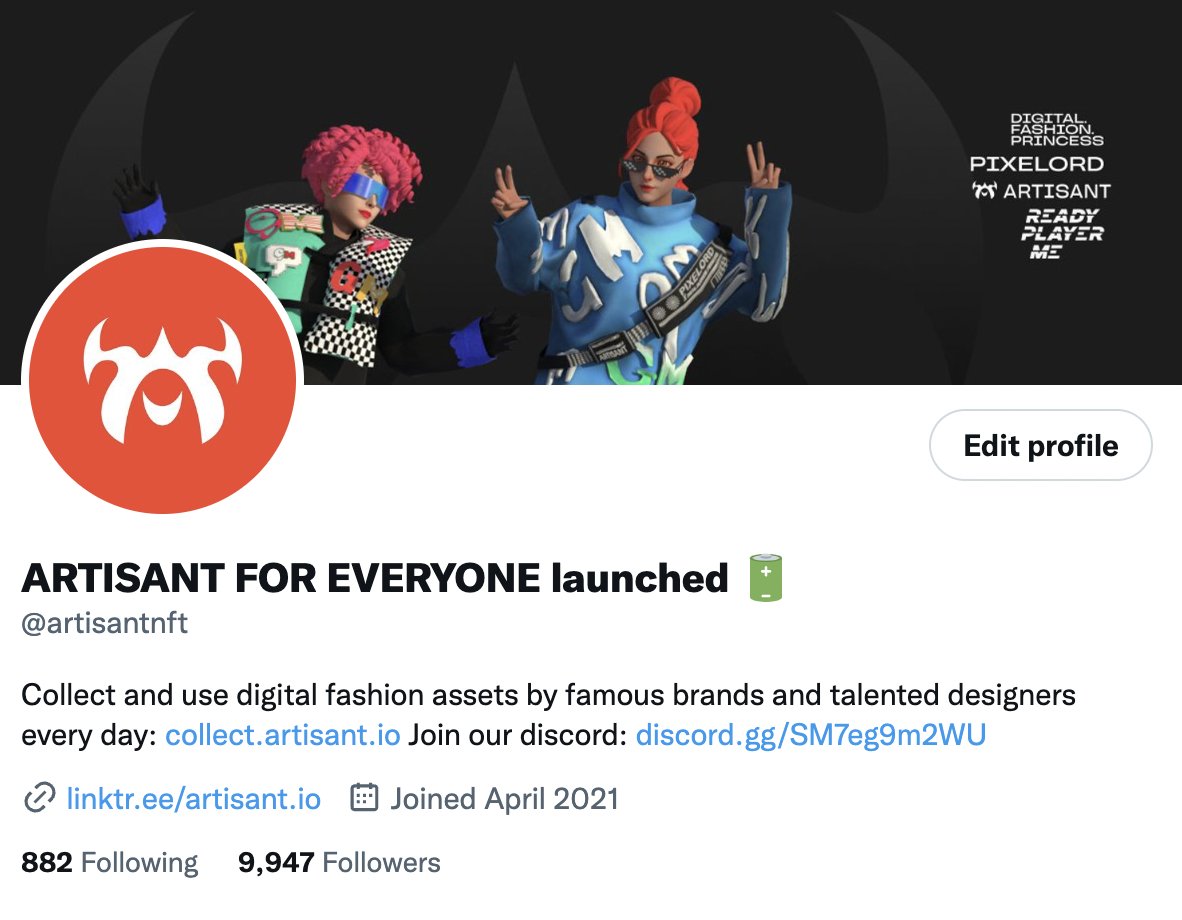This screenshot has height=920, width=1182.
Task: Click the @artisantnft handle text
Action: click(x=105, y=623)
